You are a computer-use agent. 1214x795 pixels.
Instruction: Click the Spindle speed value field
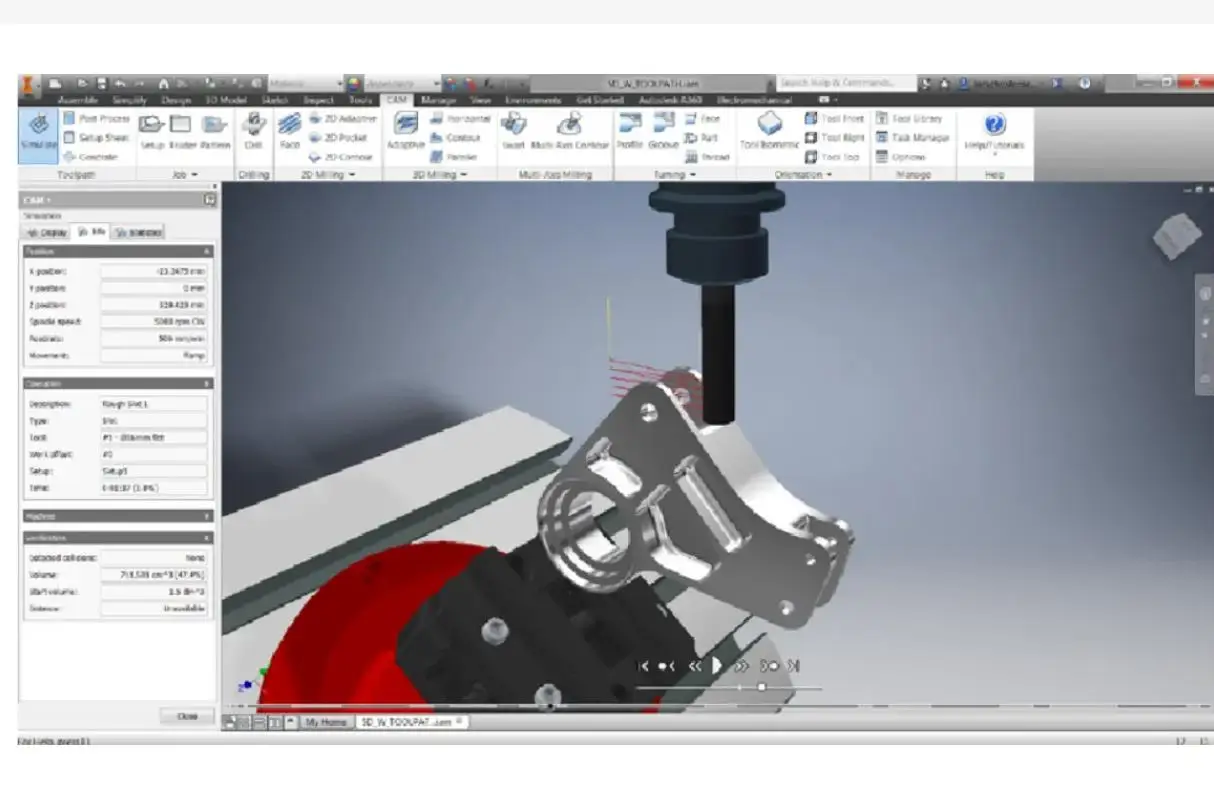point(154,321)
